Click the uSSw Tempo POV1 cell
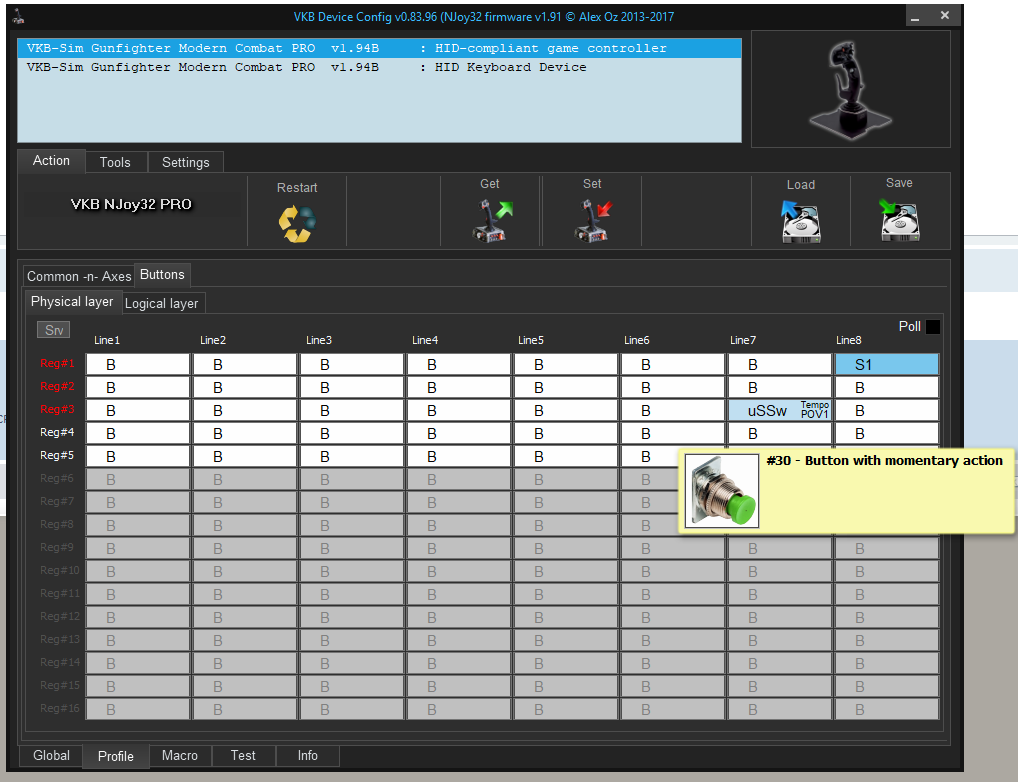Viewport: 1018px width, 782px height. click(x=780, y=410)
